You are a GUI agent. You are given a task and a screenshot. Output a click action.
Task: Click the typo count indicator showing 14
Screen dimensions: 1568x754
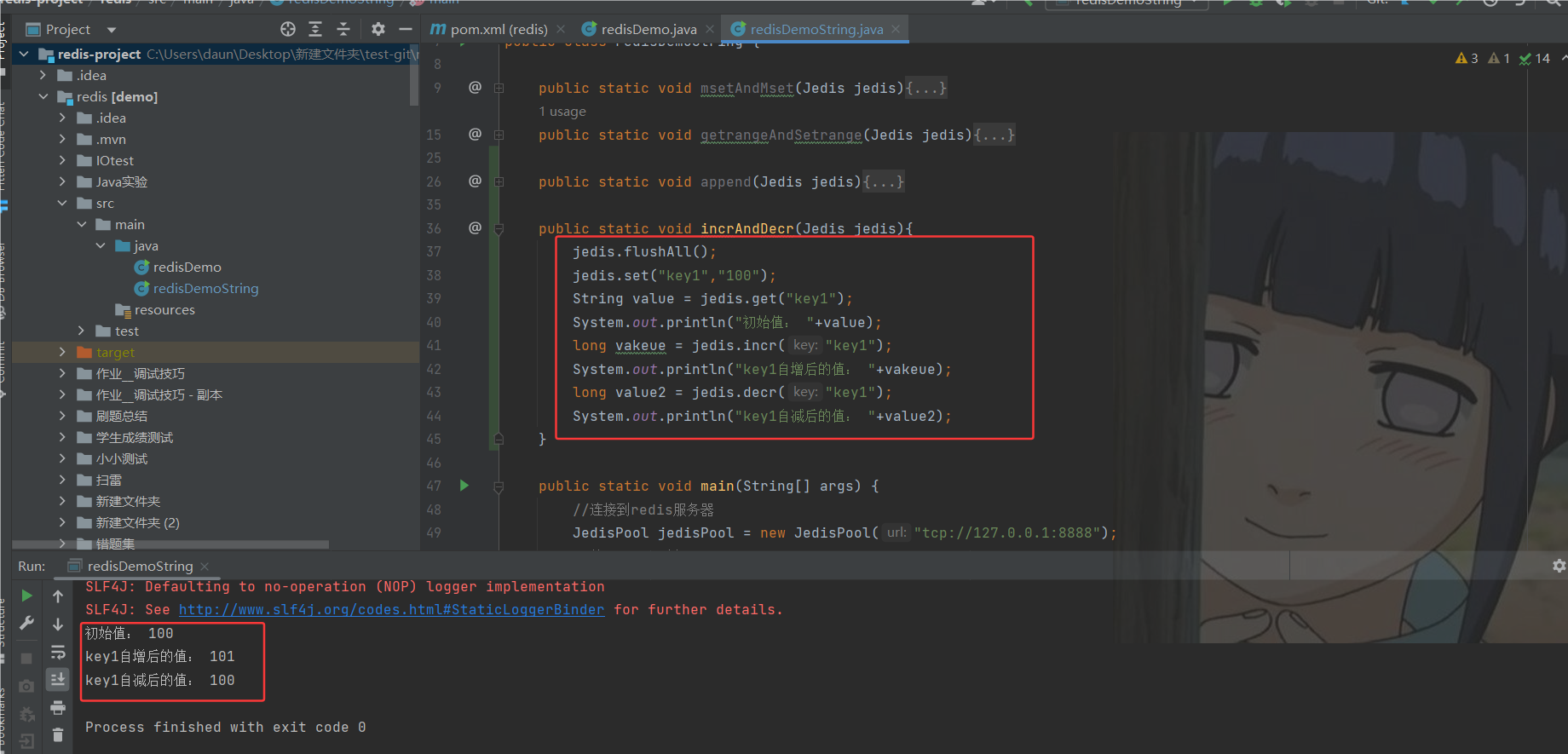pos(1535,58)
